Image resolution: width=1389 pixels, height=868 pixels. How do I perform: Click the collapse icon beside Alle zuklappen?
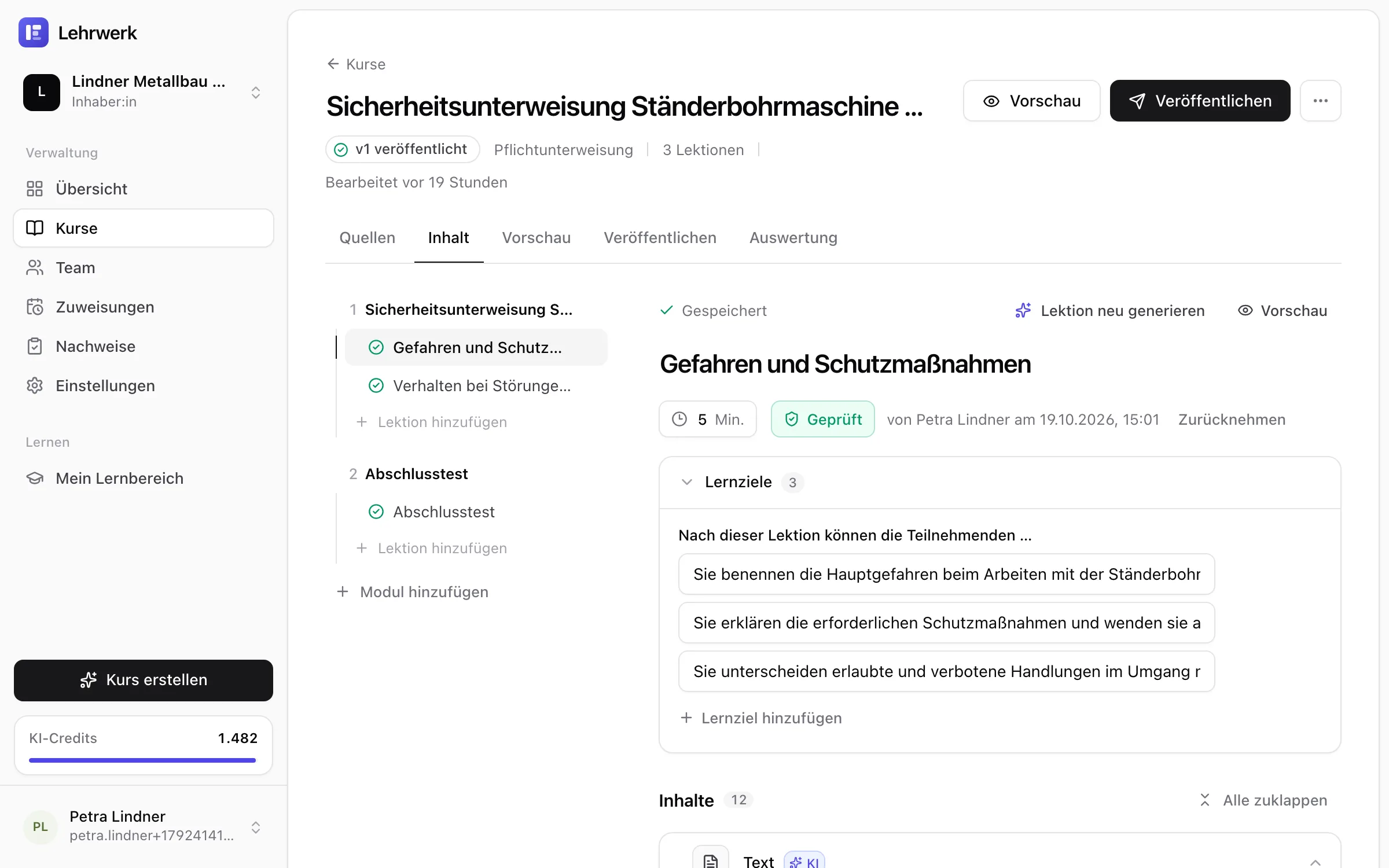coord(1205,800)
